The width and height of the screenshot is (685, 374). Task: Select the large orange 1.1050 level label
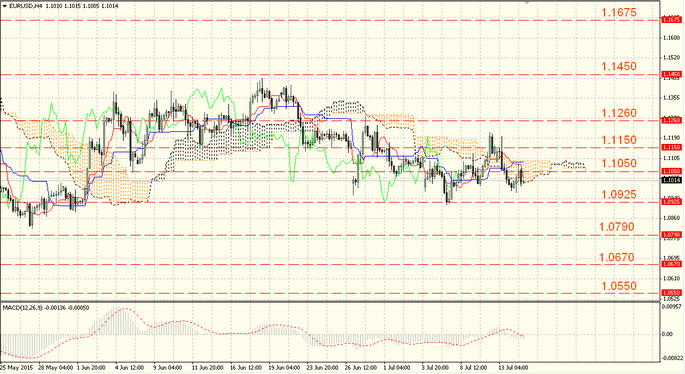[619, 163]
